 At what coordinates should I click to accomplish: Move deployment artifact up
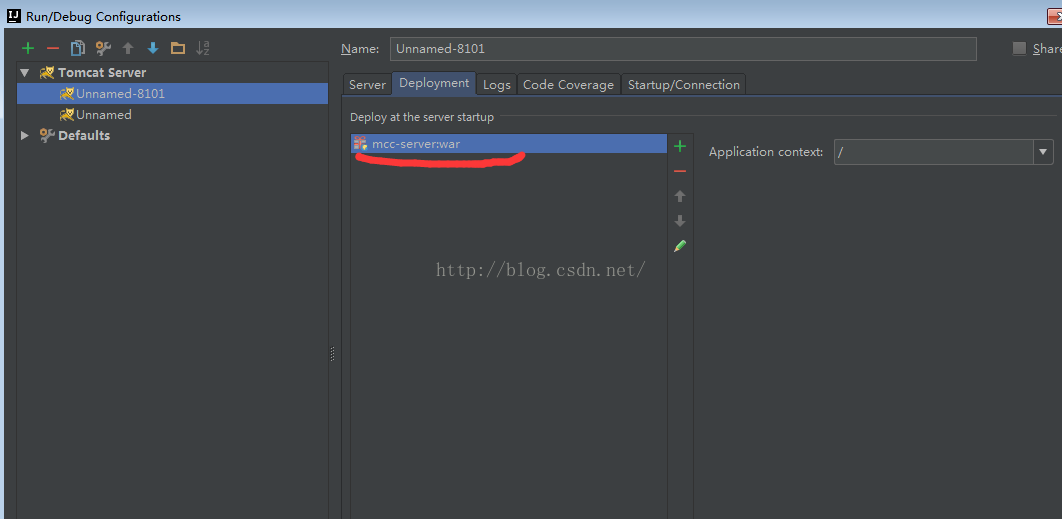tap(680, 196)
